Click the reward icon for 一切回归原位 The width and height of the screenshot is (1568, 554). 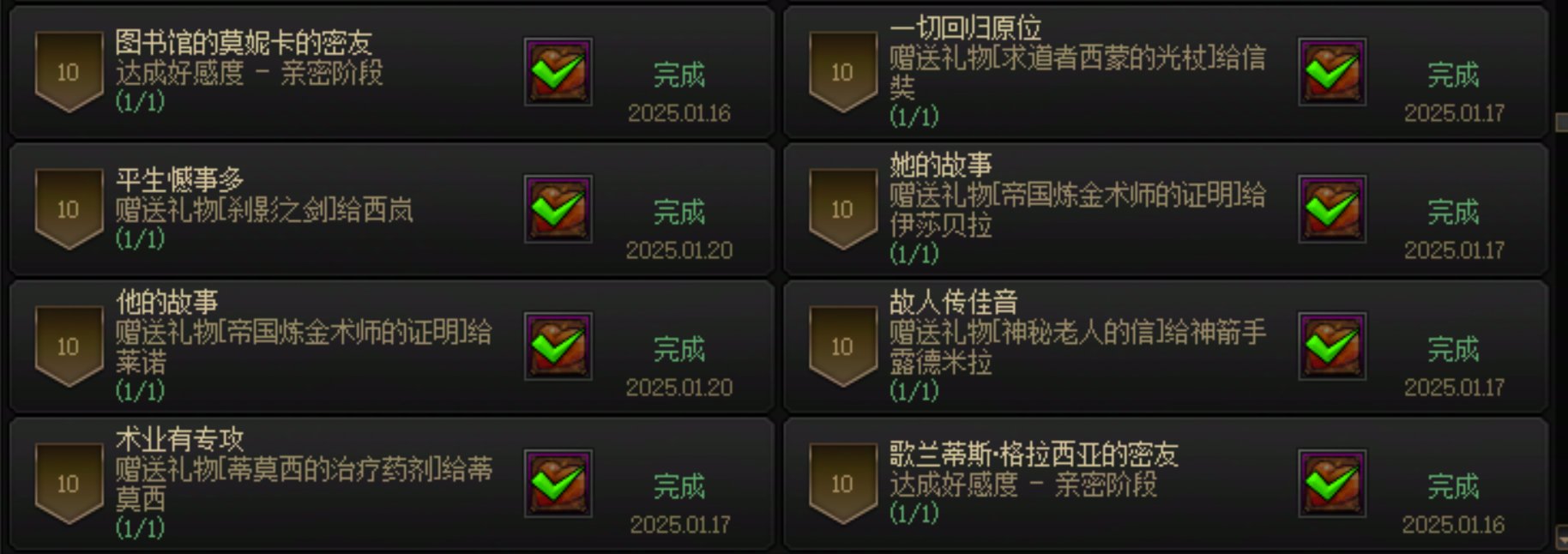click(1332, 72)
